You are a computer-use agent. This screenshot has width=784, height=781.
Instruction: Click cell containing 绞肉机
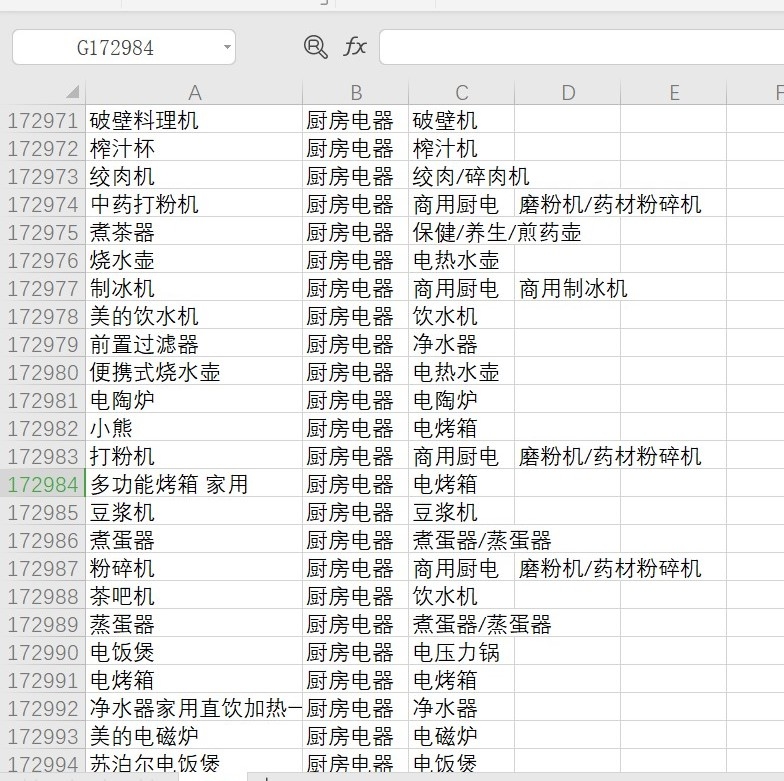coord(194,176)
